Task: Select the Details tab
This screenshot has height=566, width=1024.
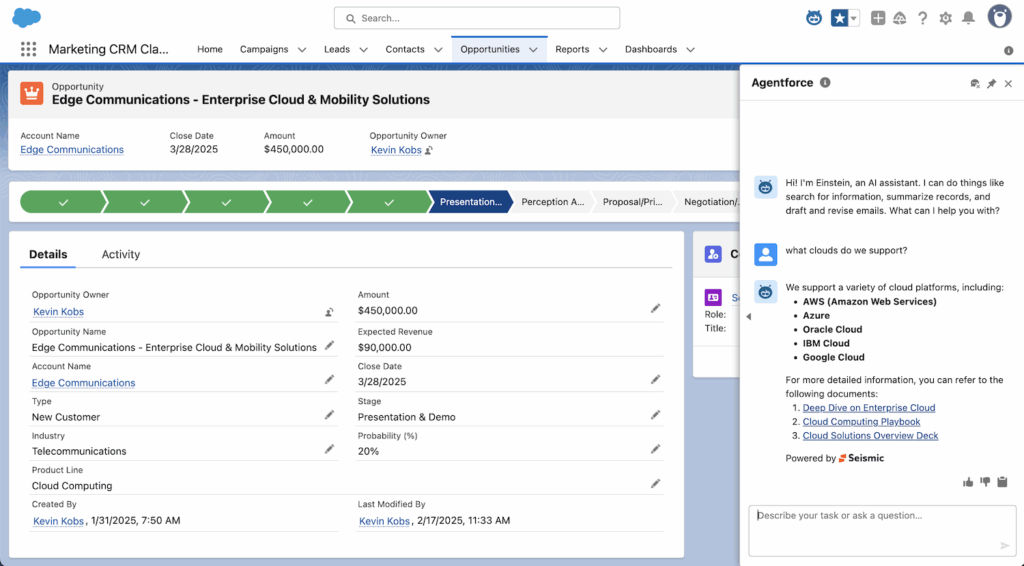Action: [48, 254]
